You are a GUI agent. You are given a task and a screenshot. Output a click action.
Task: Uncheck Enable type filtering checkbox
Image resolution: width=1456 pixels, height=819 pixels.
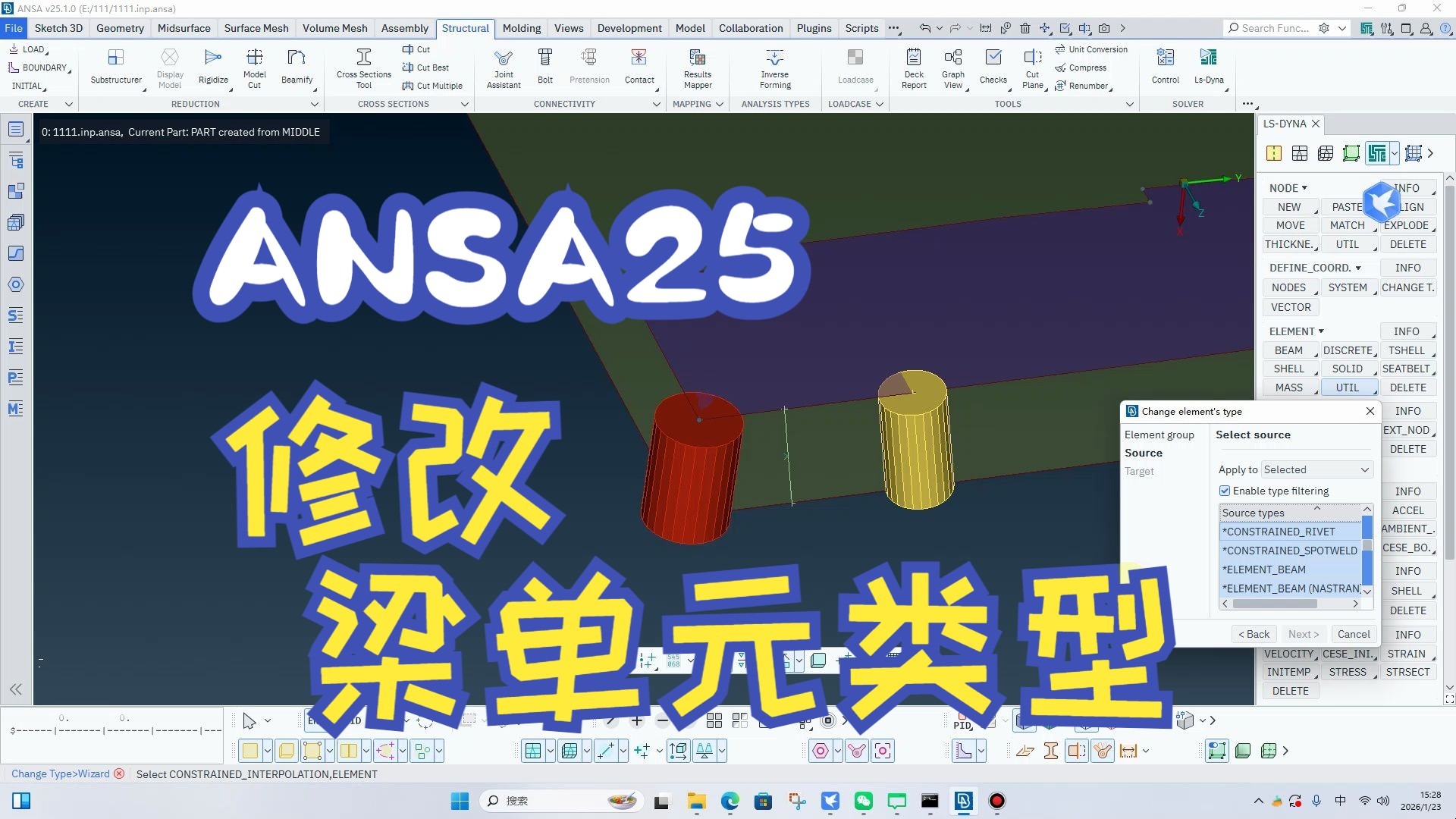(1225, 491)
